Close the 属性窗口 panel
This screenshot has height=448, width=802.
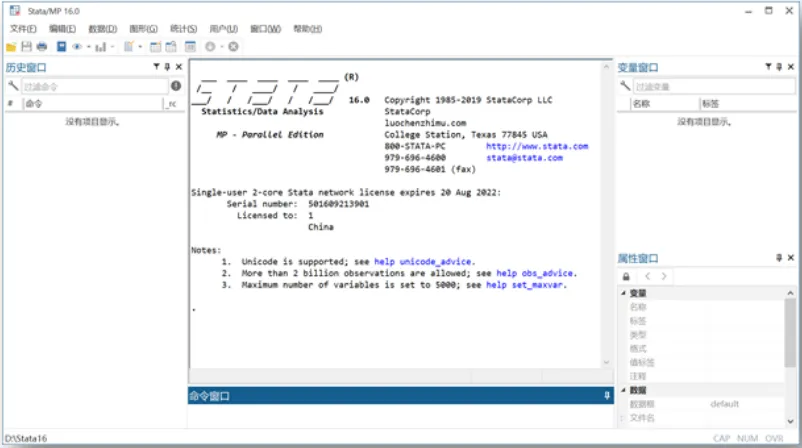coord(791,258)
